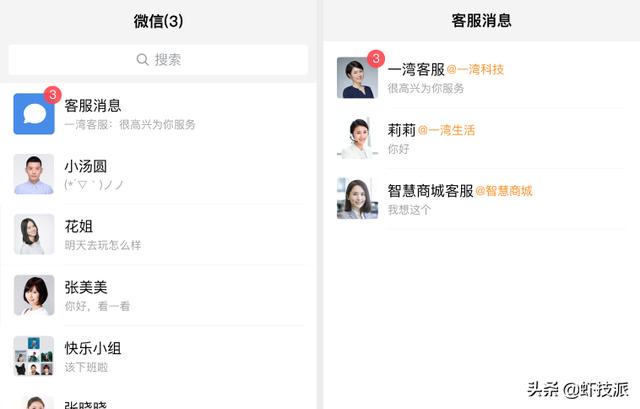Click the @一湾科技 orange tag
The height and width of the screenshot is (409, 640).
(475, 70)
